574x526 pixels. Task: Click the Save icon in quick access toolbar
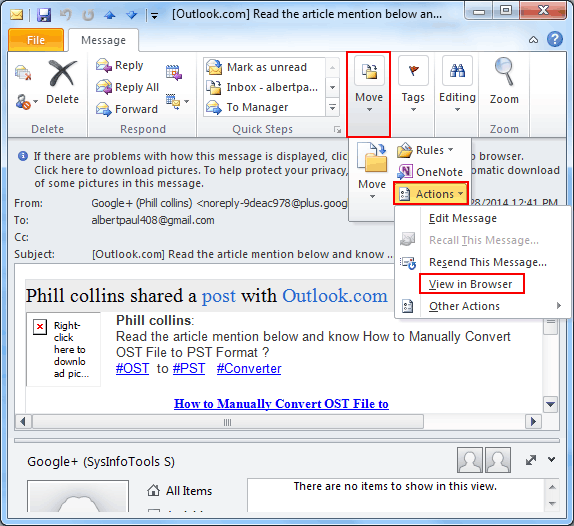tap(44, 15)
